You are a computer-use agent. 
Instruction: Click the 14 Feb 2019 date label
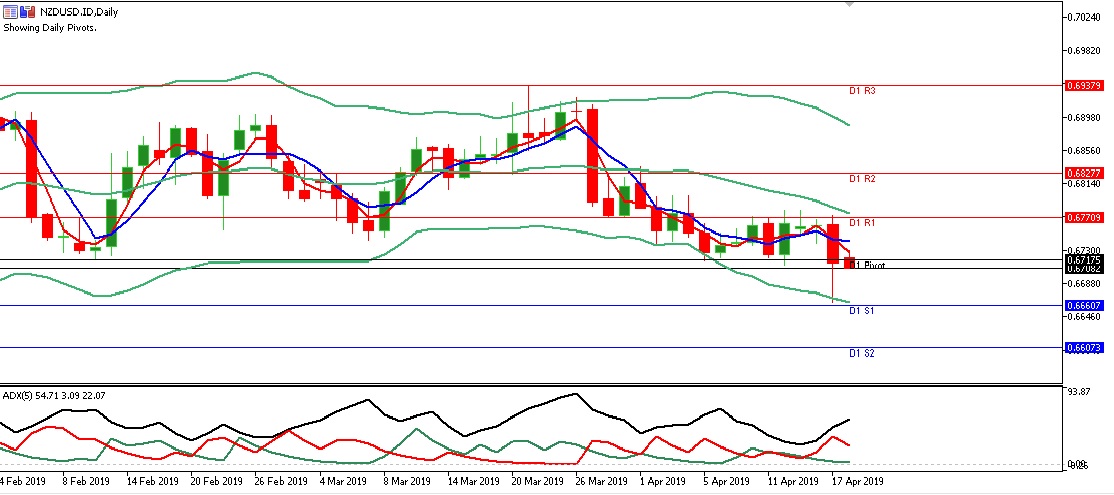coord(151,481)
